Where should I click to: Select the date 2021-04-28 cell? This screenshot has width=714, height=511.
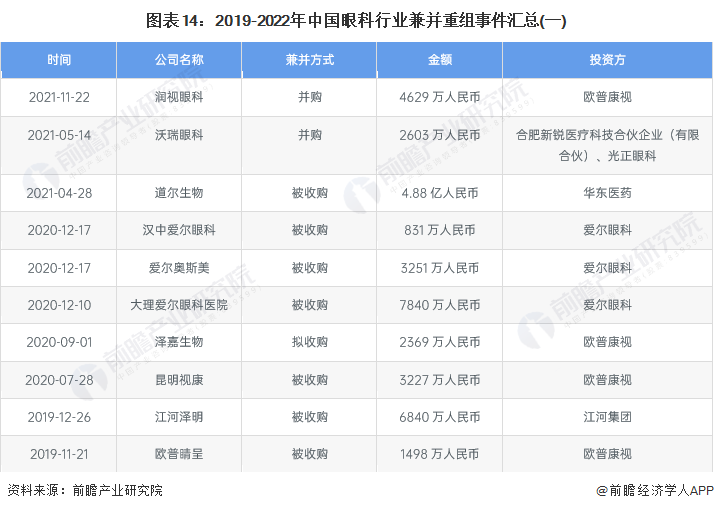pos(59,193)
